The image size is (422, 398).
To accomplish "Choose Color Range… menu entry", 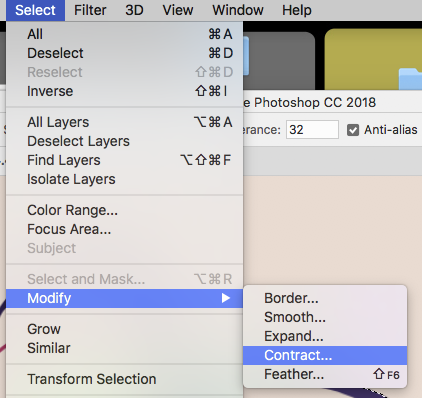I will (x=124, y=210).
